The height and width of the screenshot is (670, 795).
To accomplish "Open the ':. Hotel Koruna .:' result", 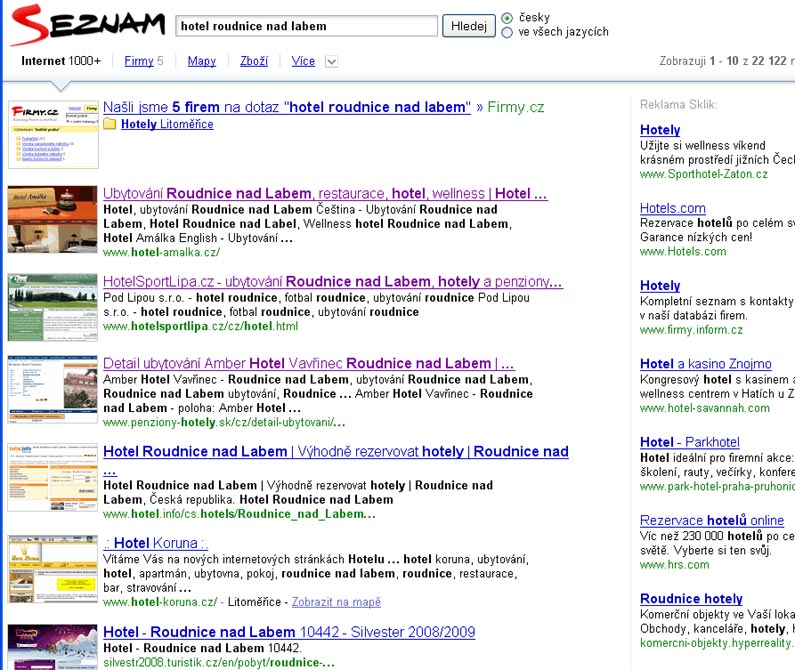I will [x=155, y=543].
